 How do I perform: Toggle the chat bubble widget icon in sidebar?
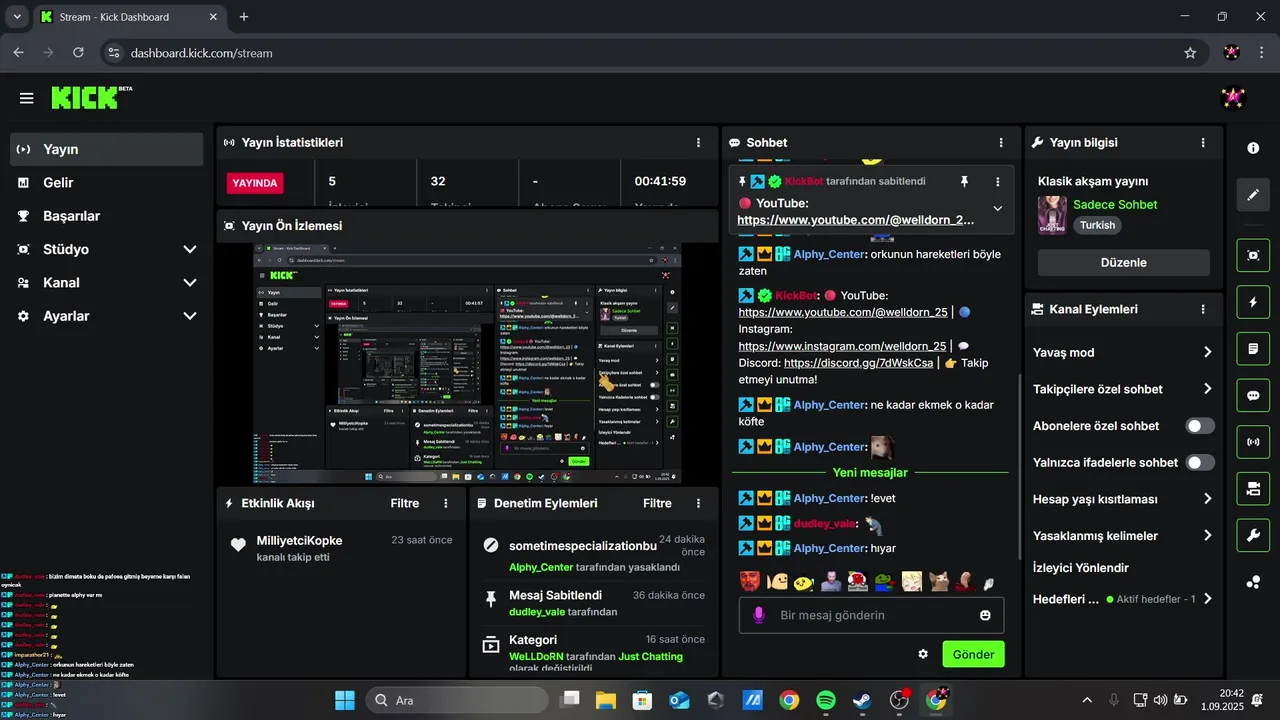point(1253,395)
